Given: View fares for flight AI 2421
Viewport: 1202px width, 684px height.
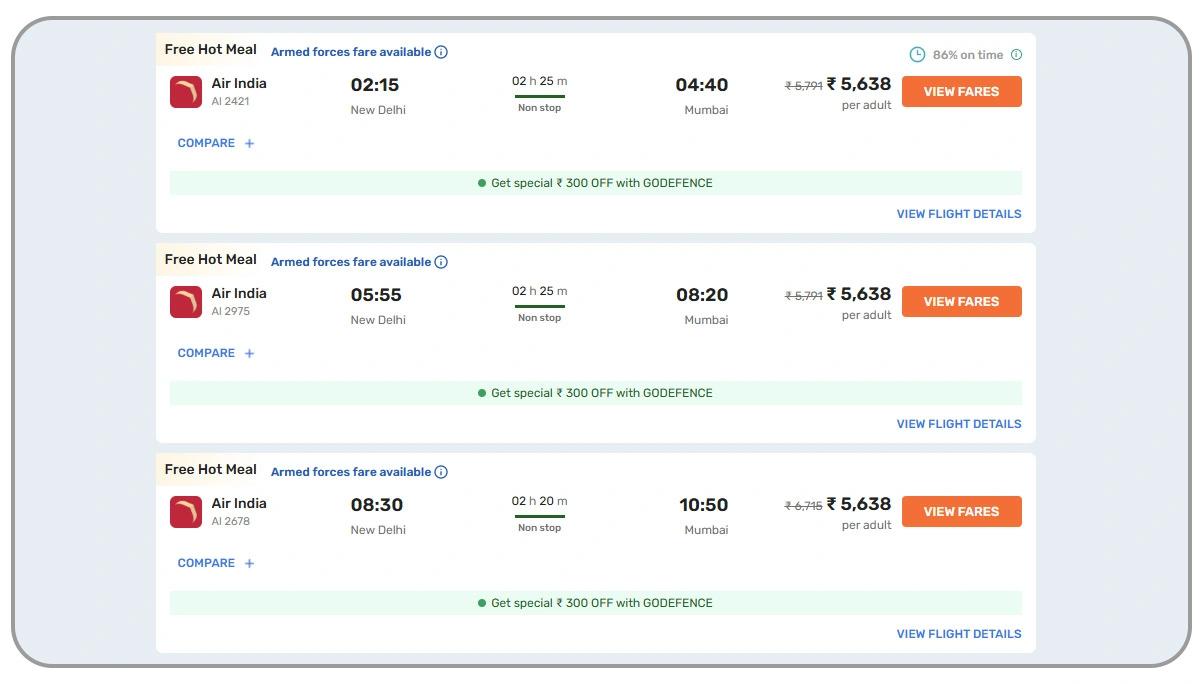Looking at the screenshot, I should tap(961, 92).
